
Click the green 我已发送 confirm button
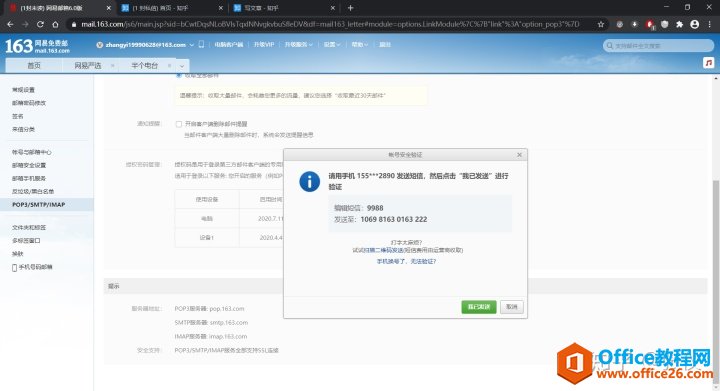(478, 307)
